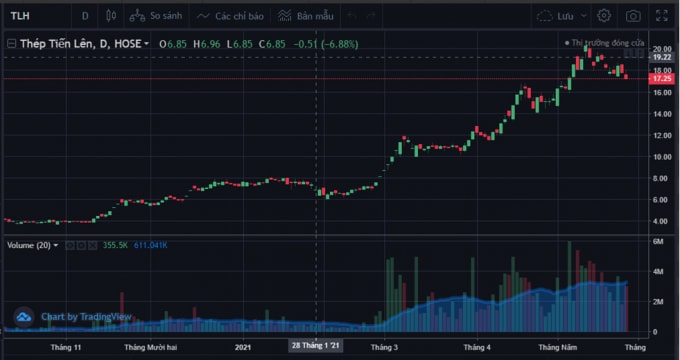Open the Chart by TradingView link
Screen dimensions: 680x360
point(86,317)
